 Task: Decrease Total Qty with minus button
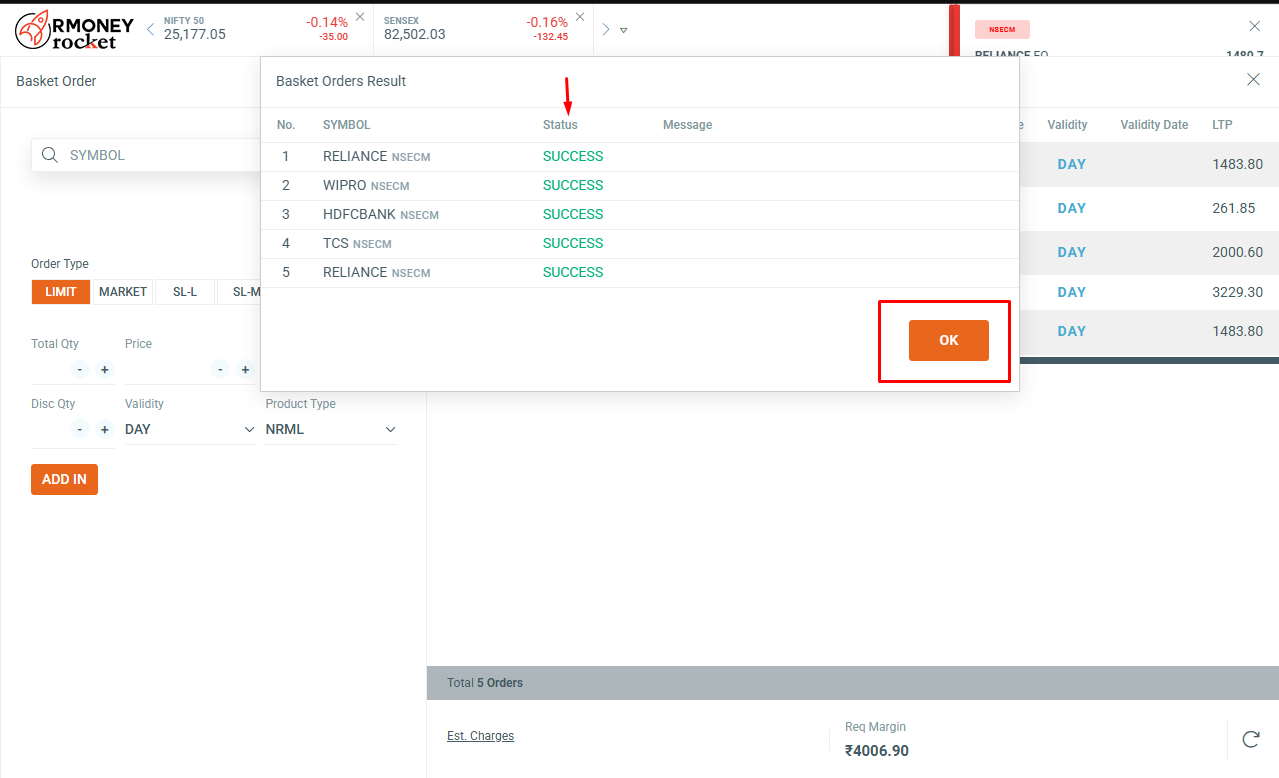(x=80, y=370)
